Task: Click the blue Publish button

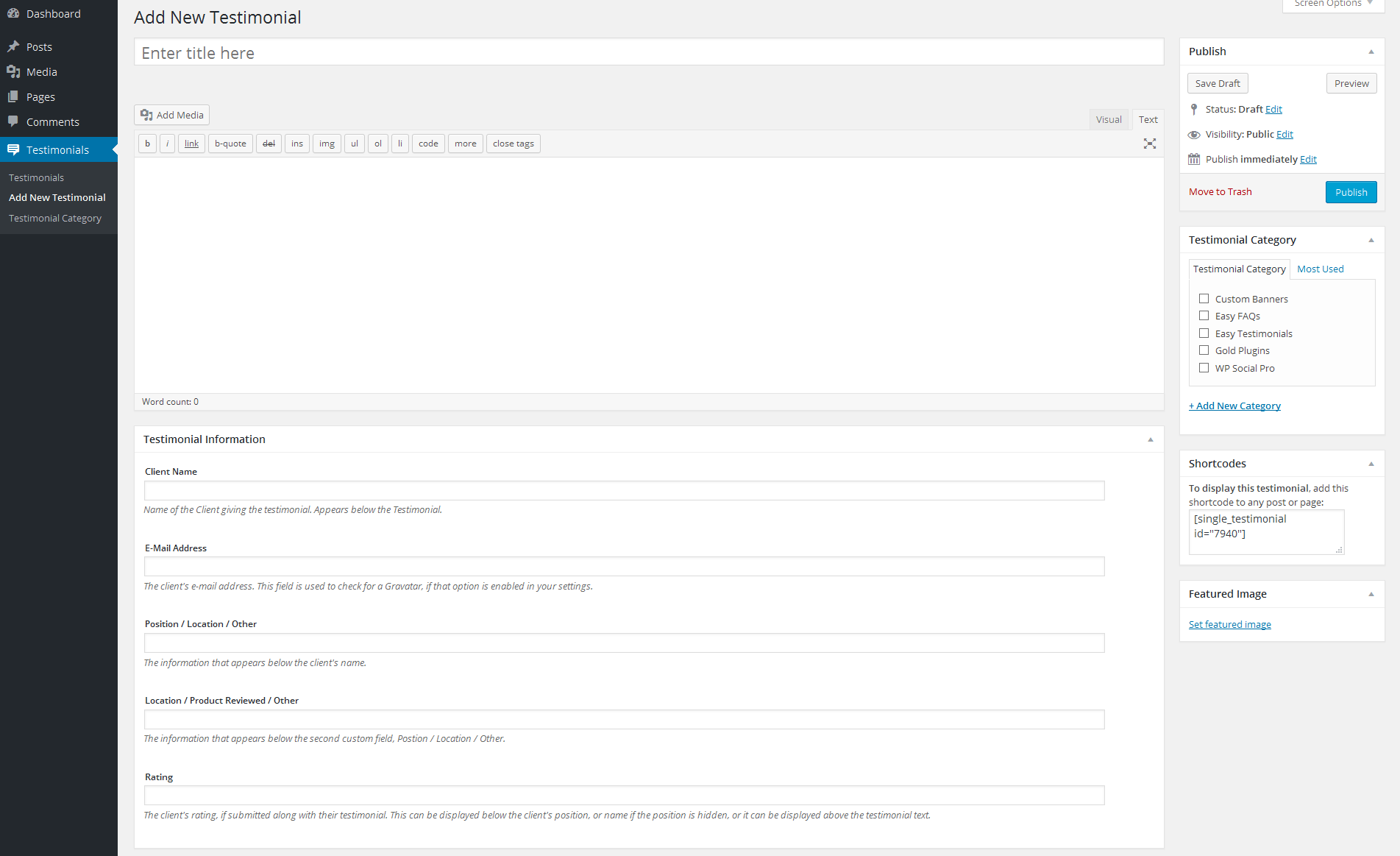Action: 1351,192
